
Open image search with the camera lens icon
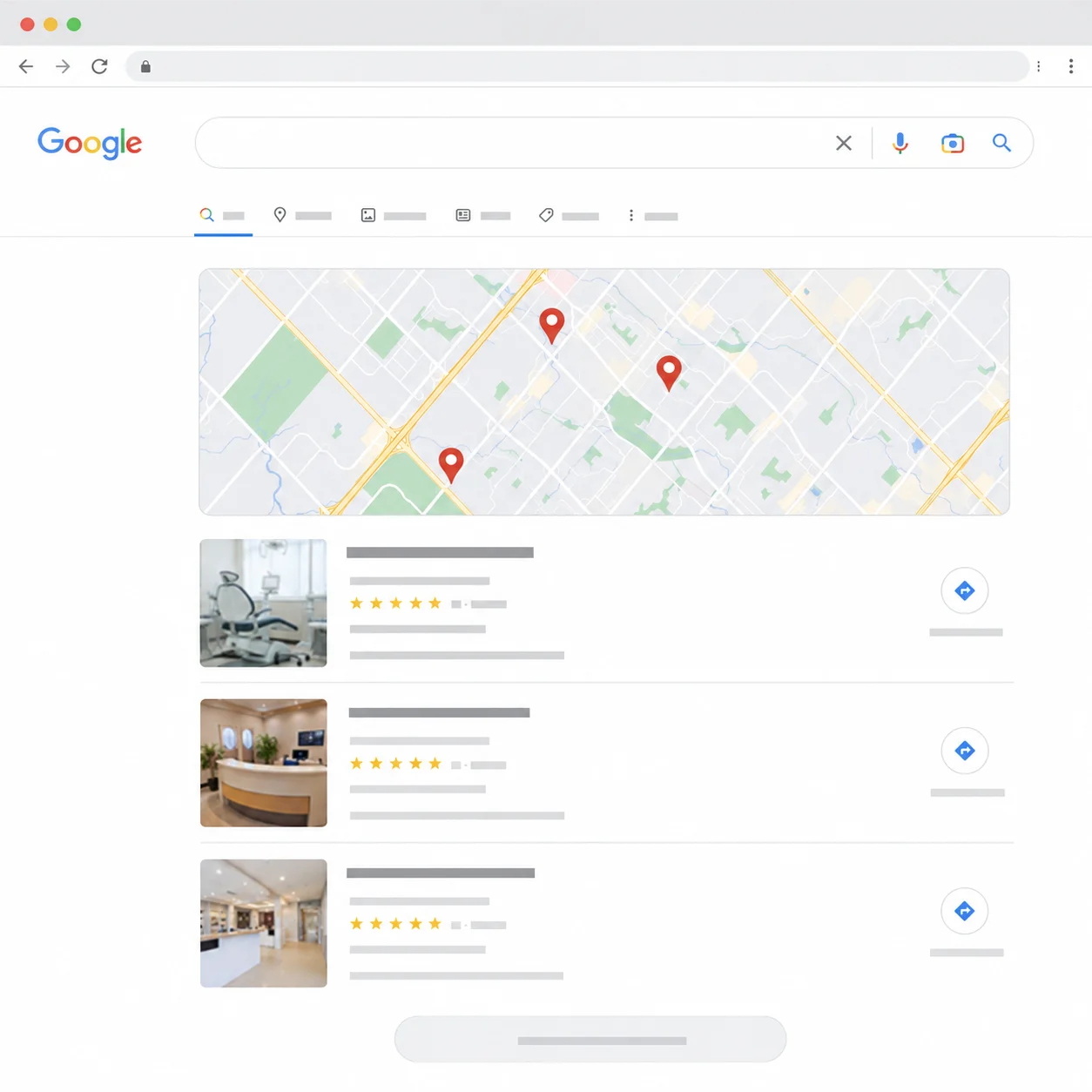[x=953, y=143]
